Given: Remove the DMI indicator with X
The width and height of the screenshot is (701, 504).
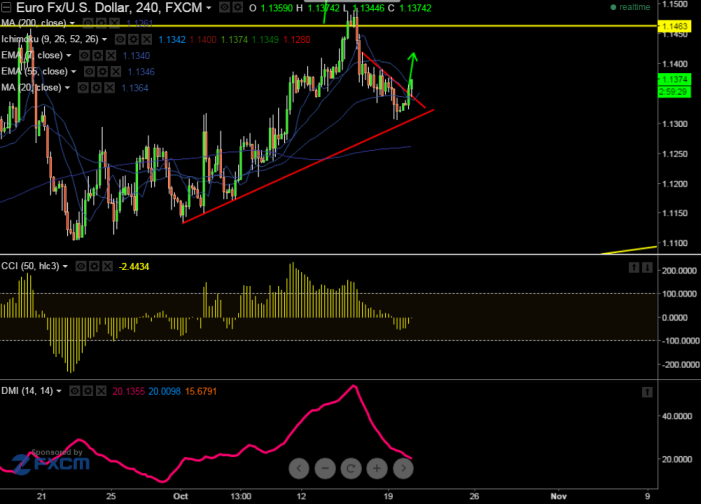Looking at the screenshot, I should [101, 391].
